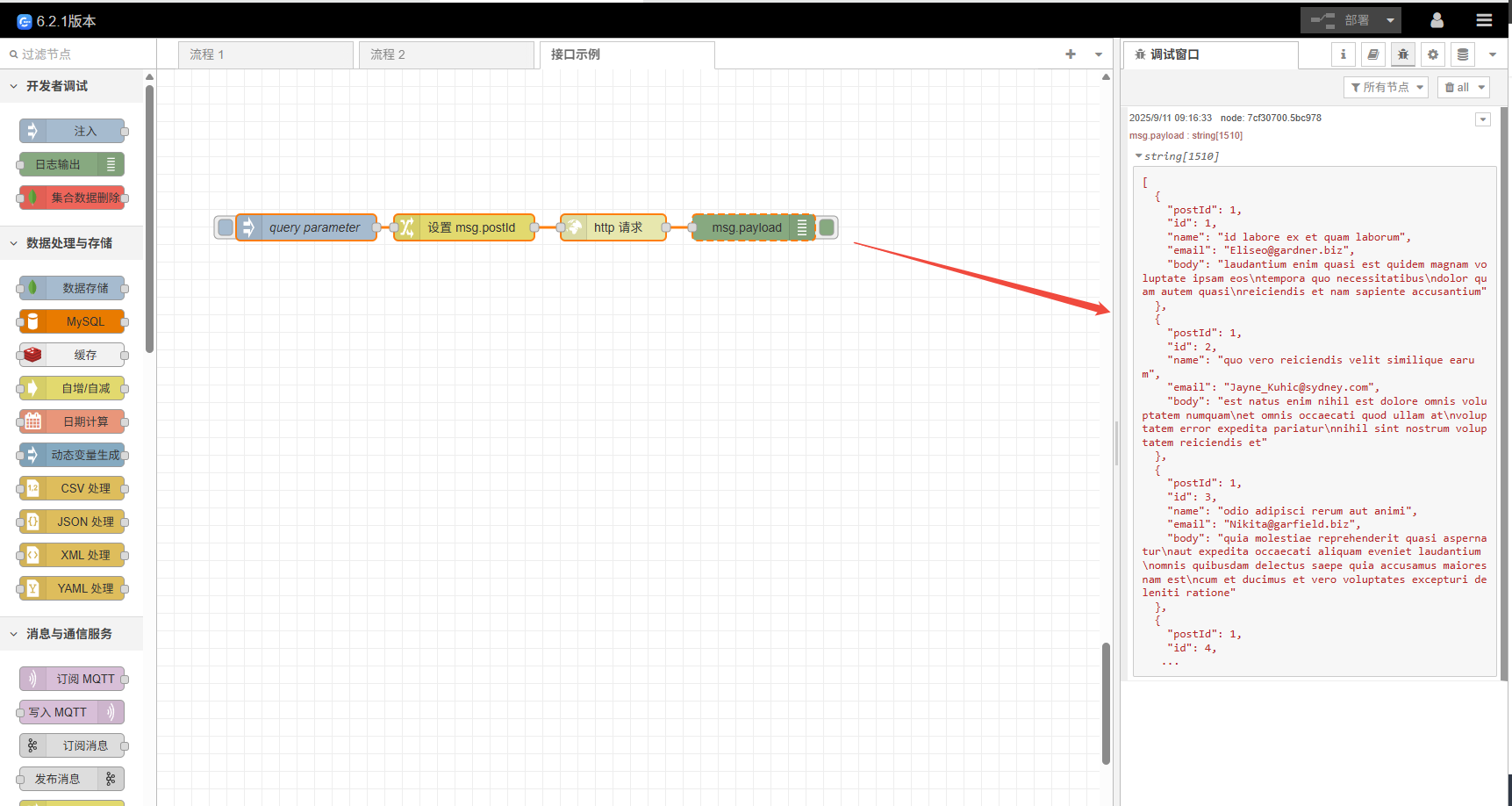The image size is (1512, 806).
Task: Select the debug bug icon in the sidebar
Action: (1402, 54)
